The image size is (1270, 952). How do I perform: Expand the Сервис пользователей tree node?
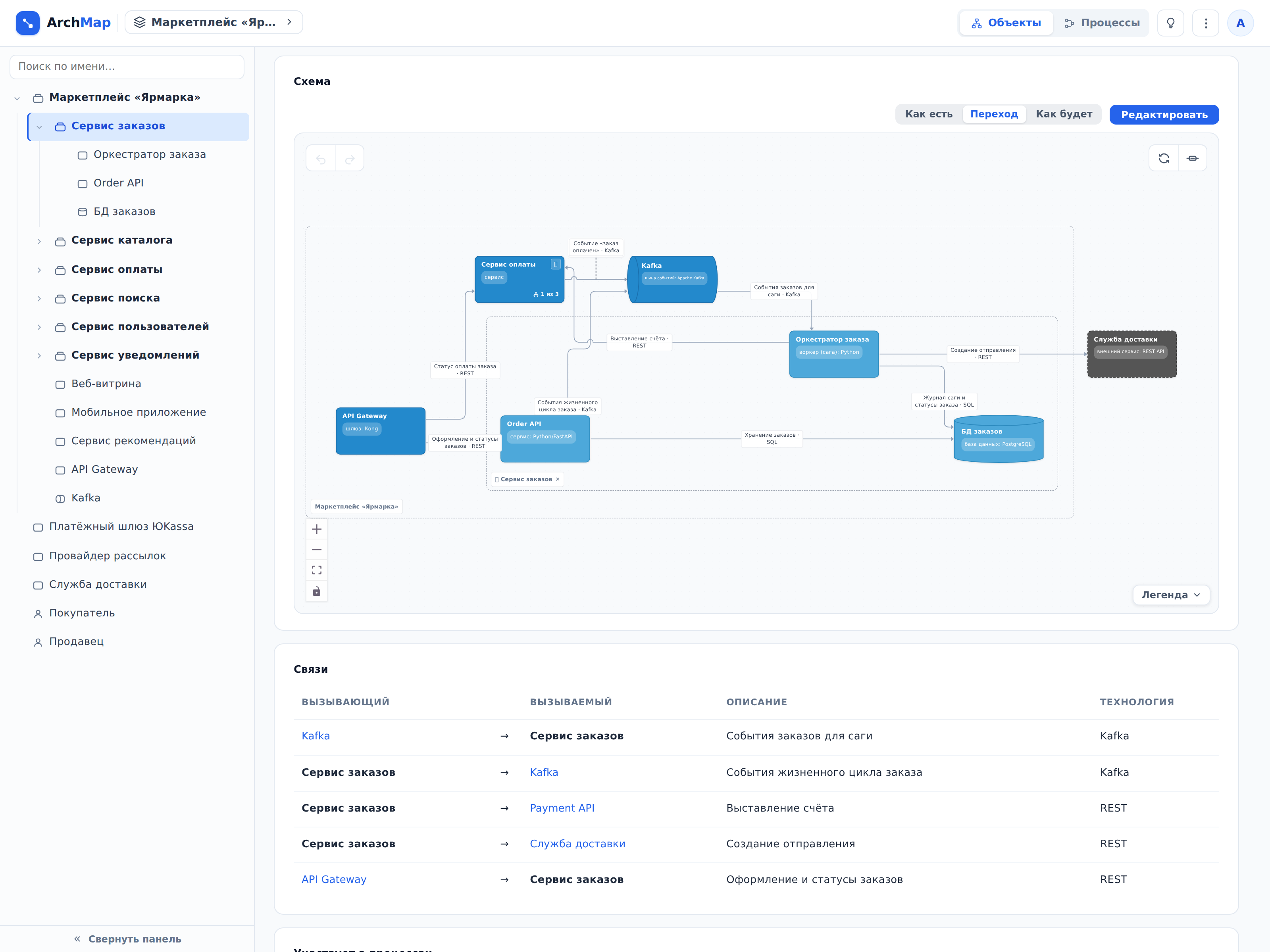click(39, 327)
